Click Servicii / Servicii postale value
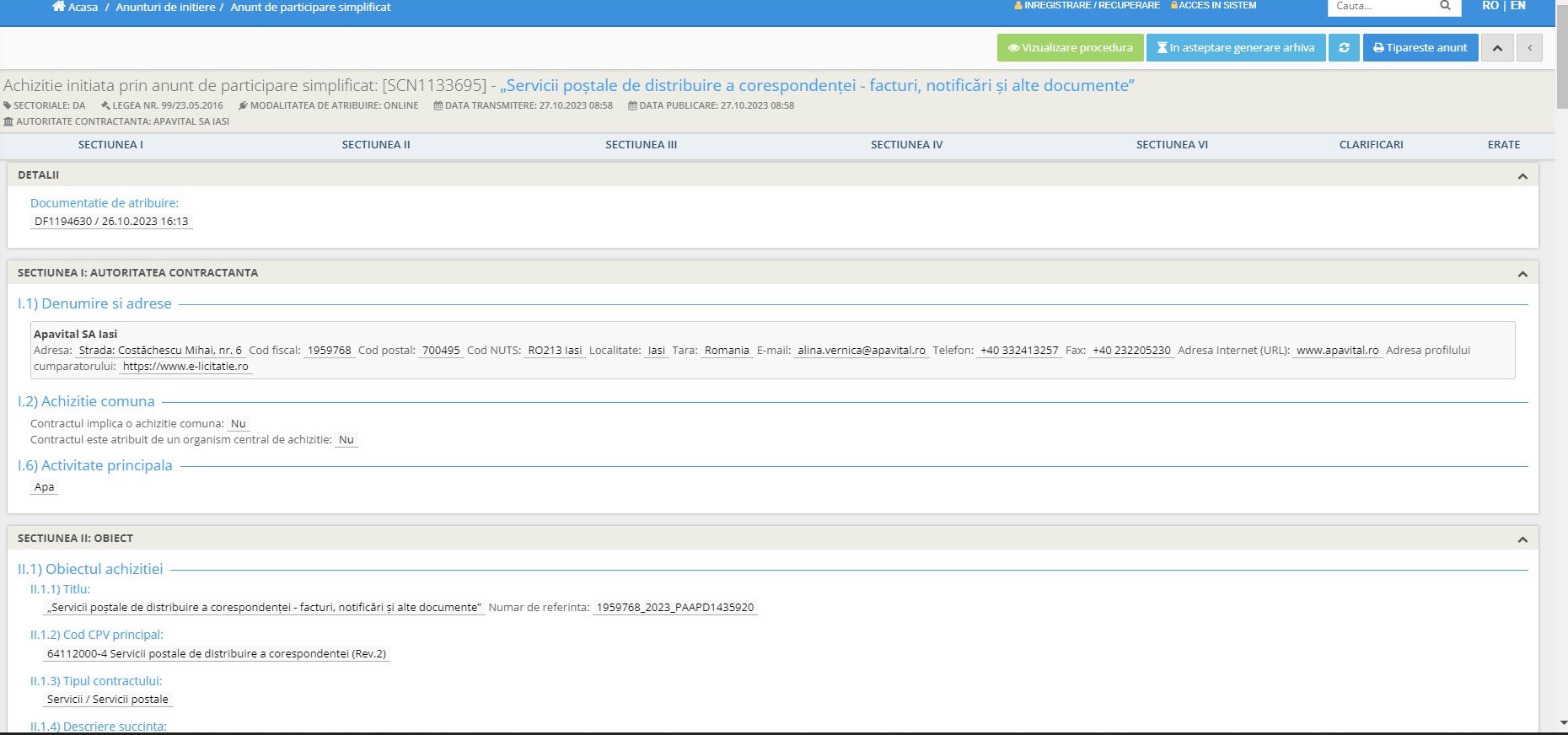The image size is (1568, 735). click(108, 700)
